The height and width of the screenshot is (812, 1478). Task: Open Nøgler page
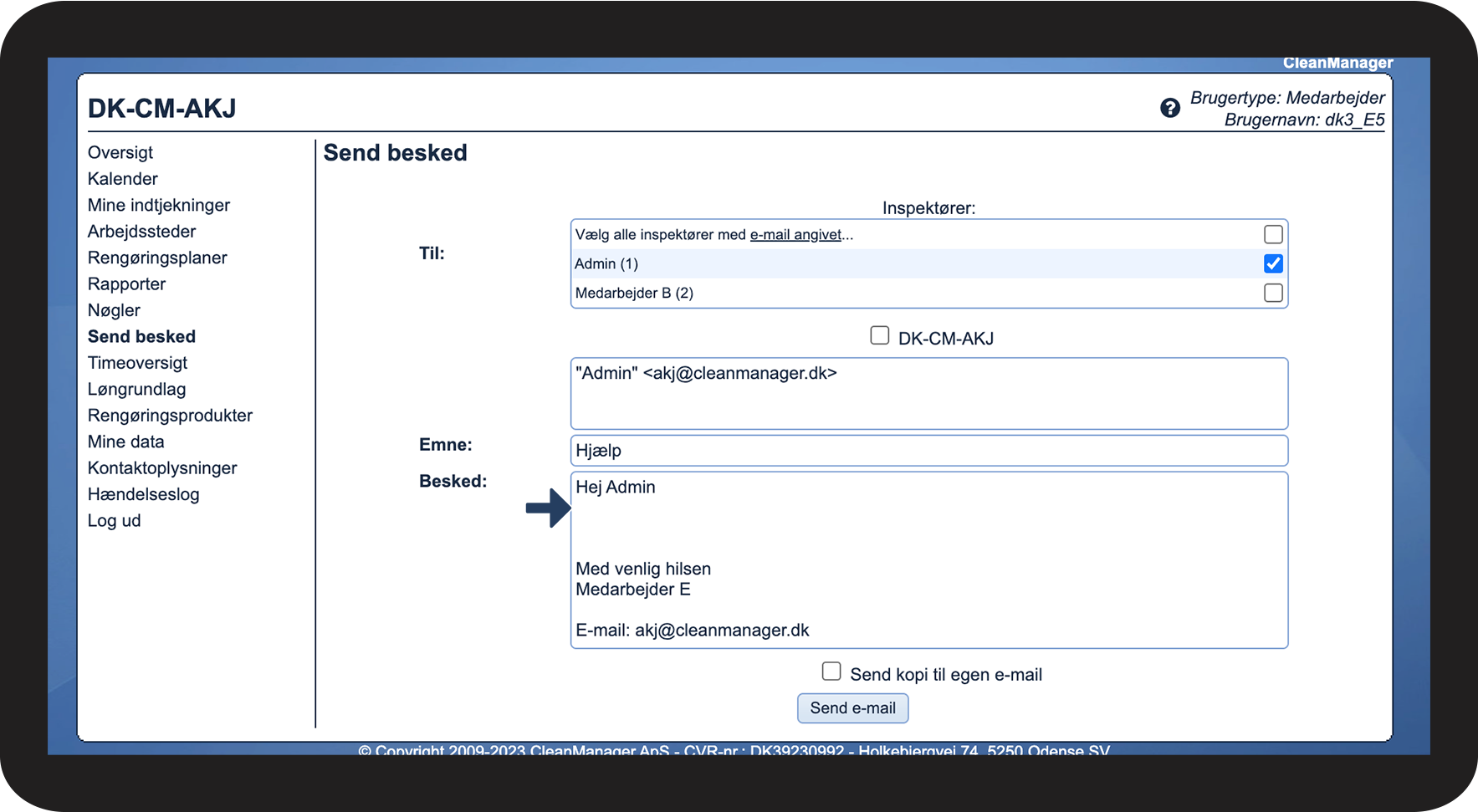tap(114, 310)
